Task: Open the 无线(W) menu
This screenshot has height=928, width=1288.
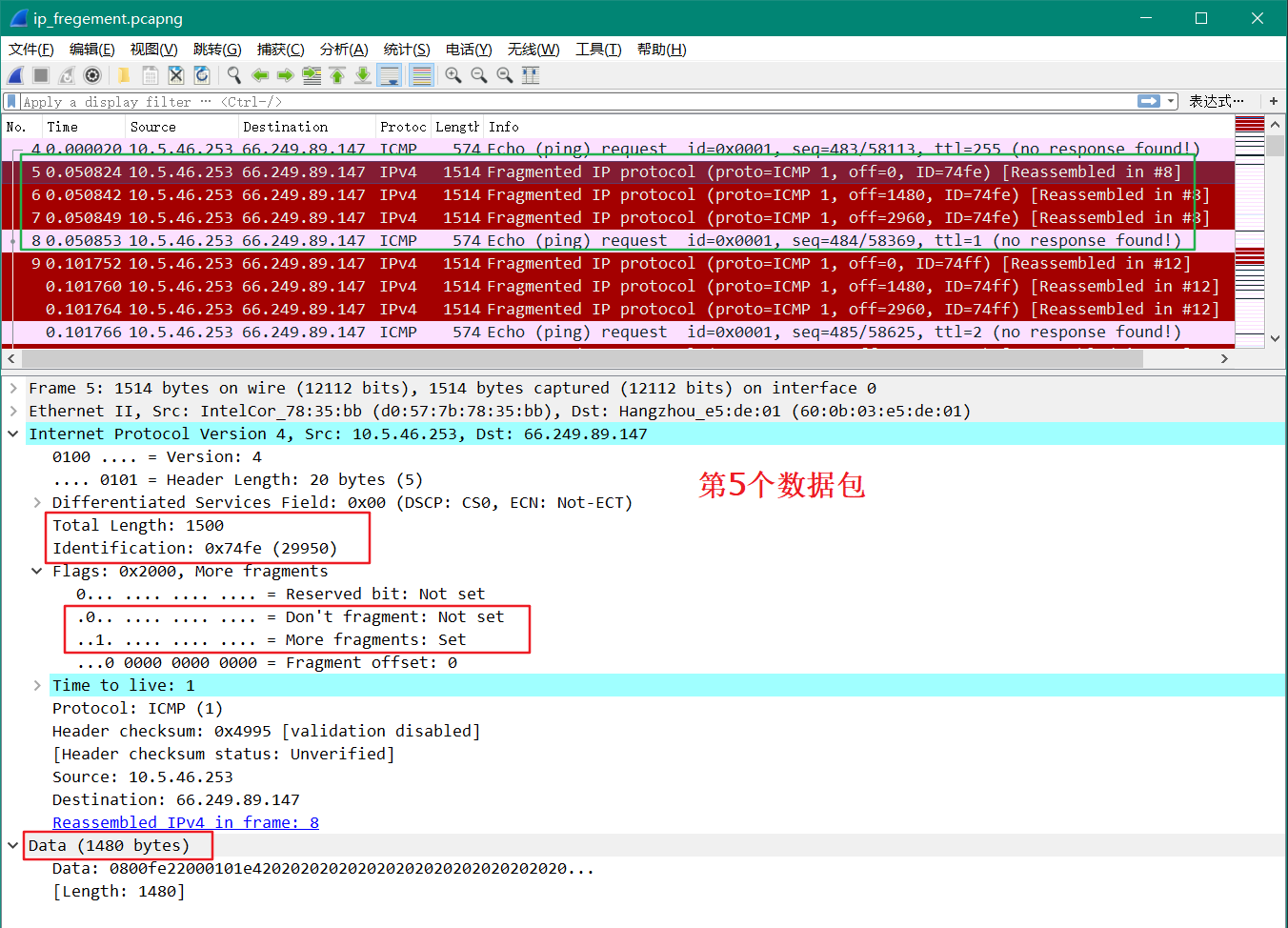Action: (x=533, y=50)
